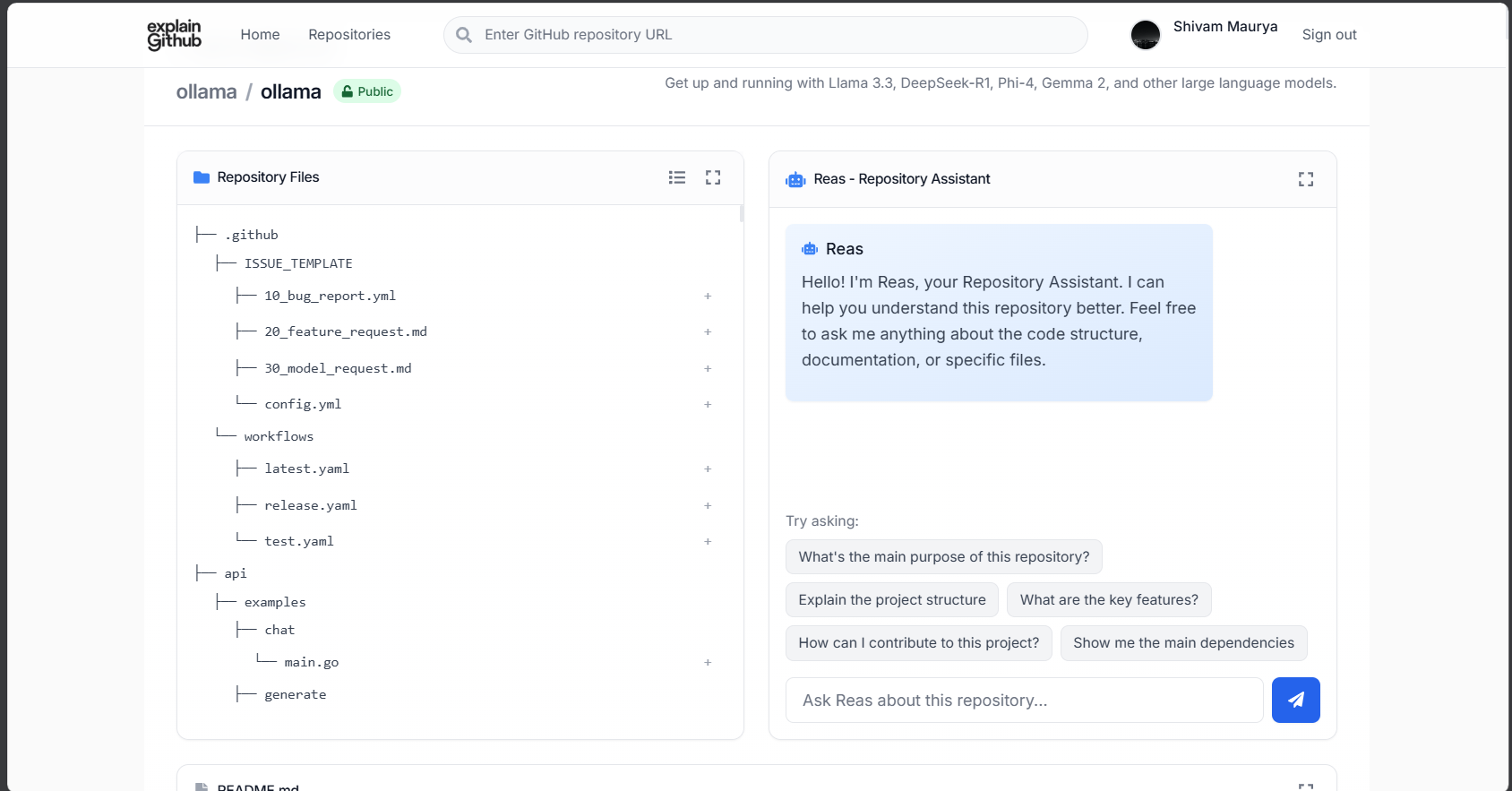1512x791 pixels.
Task: Send message with paper plane button
Action: point(1295,701)
